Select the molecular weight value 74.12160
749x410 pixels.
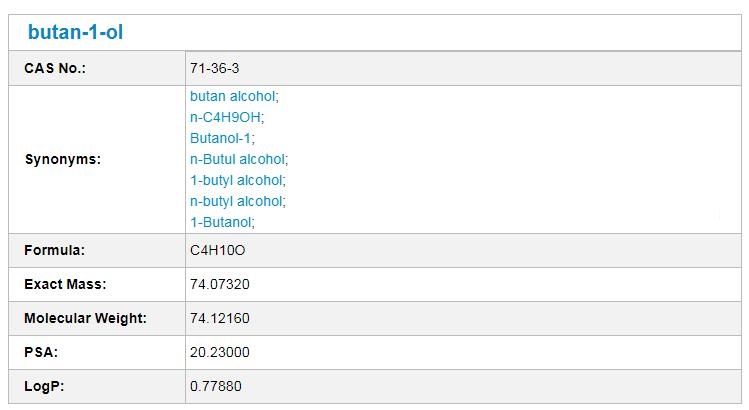pos(219,318)
